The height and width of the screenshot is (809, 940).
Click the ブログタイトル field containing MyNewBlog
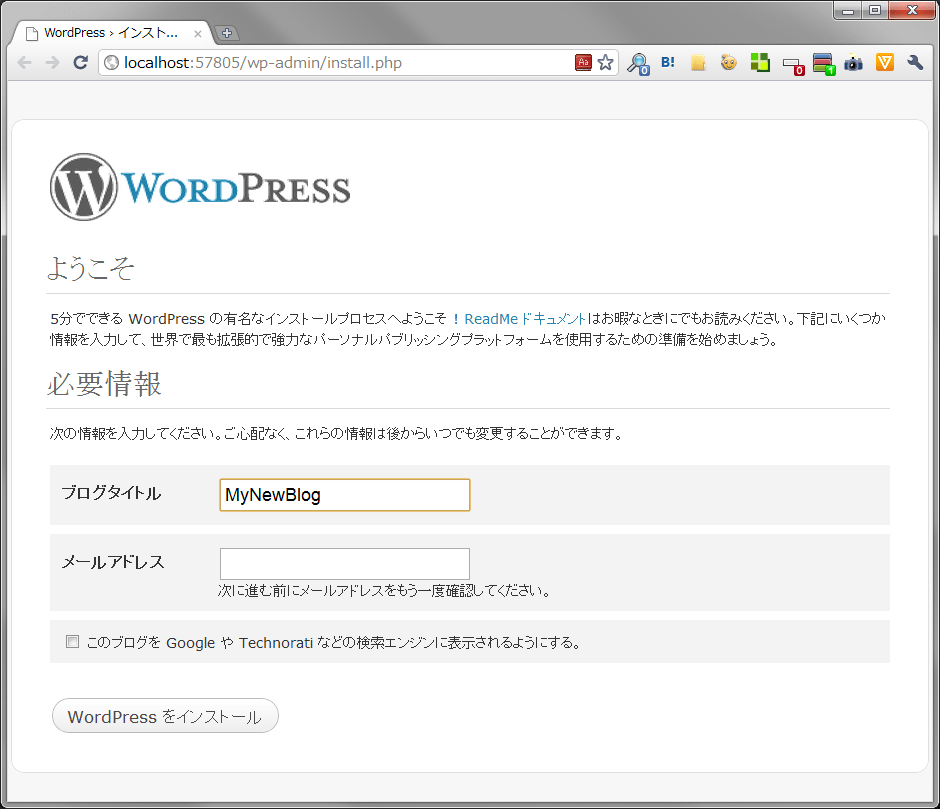pos(345,495)
